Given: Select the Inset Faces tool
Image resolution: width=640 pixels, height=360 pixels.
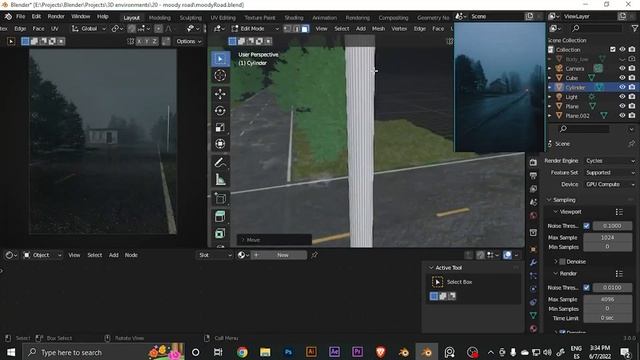Looking at the screenshot, I should click(220, 233).
